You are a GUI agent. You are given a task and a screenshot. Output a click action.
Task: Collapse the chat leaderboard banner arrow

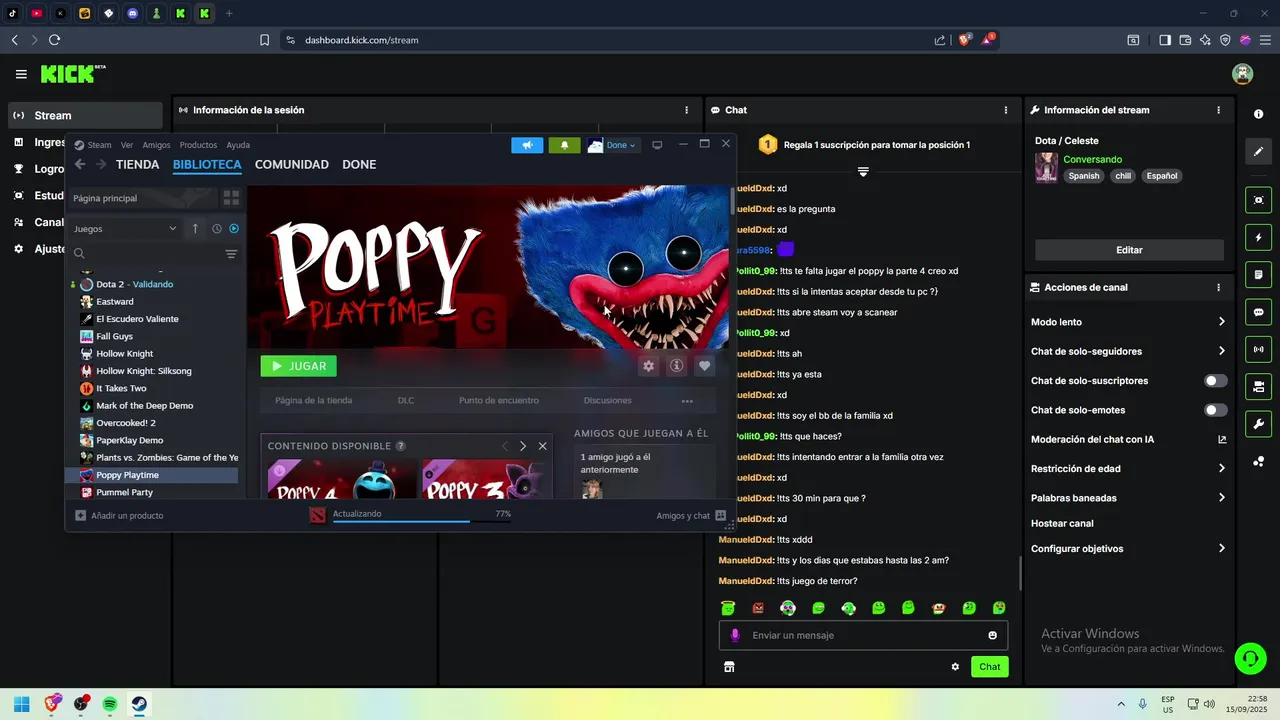pyautogui.click(x=863, y=172)
